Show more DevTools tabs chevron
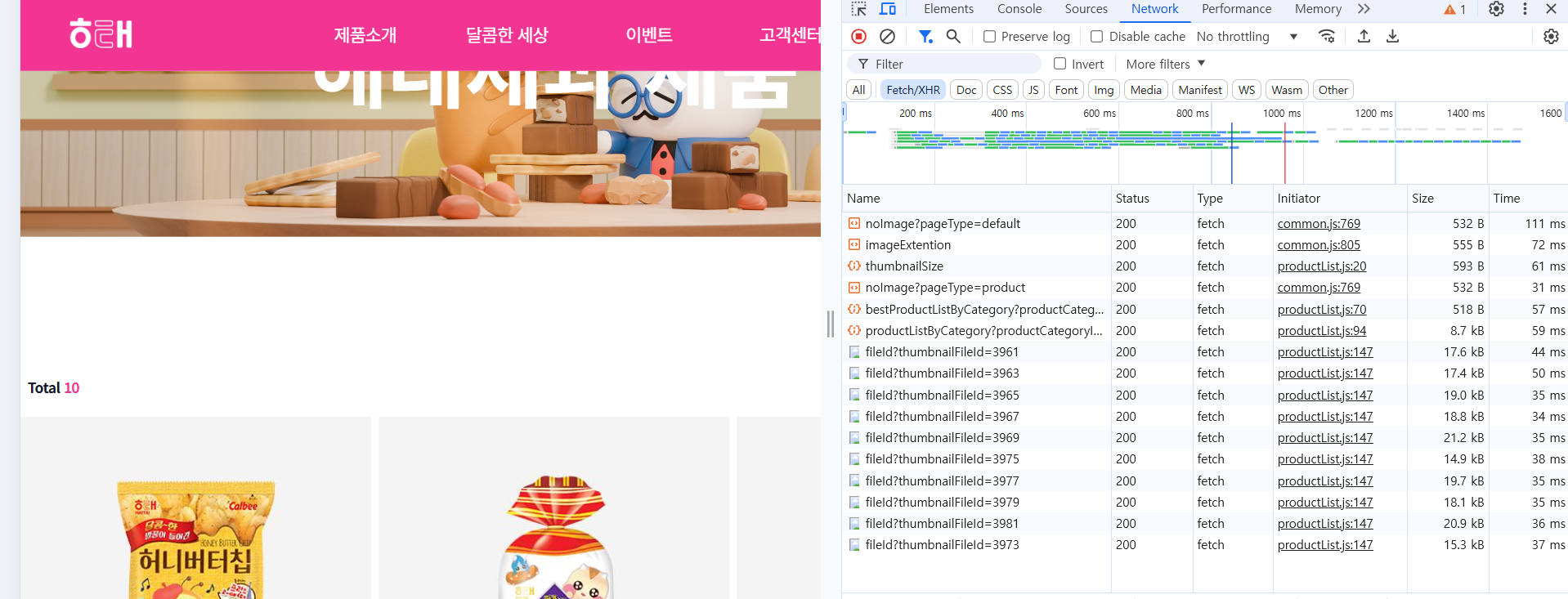 (1364, 9)
